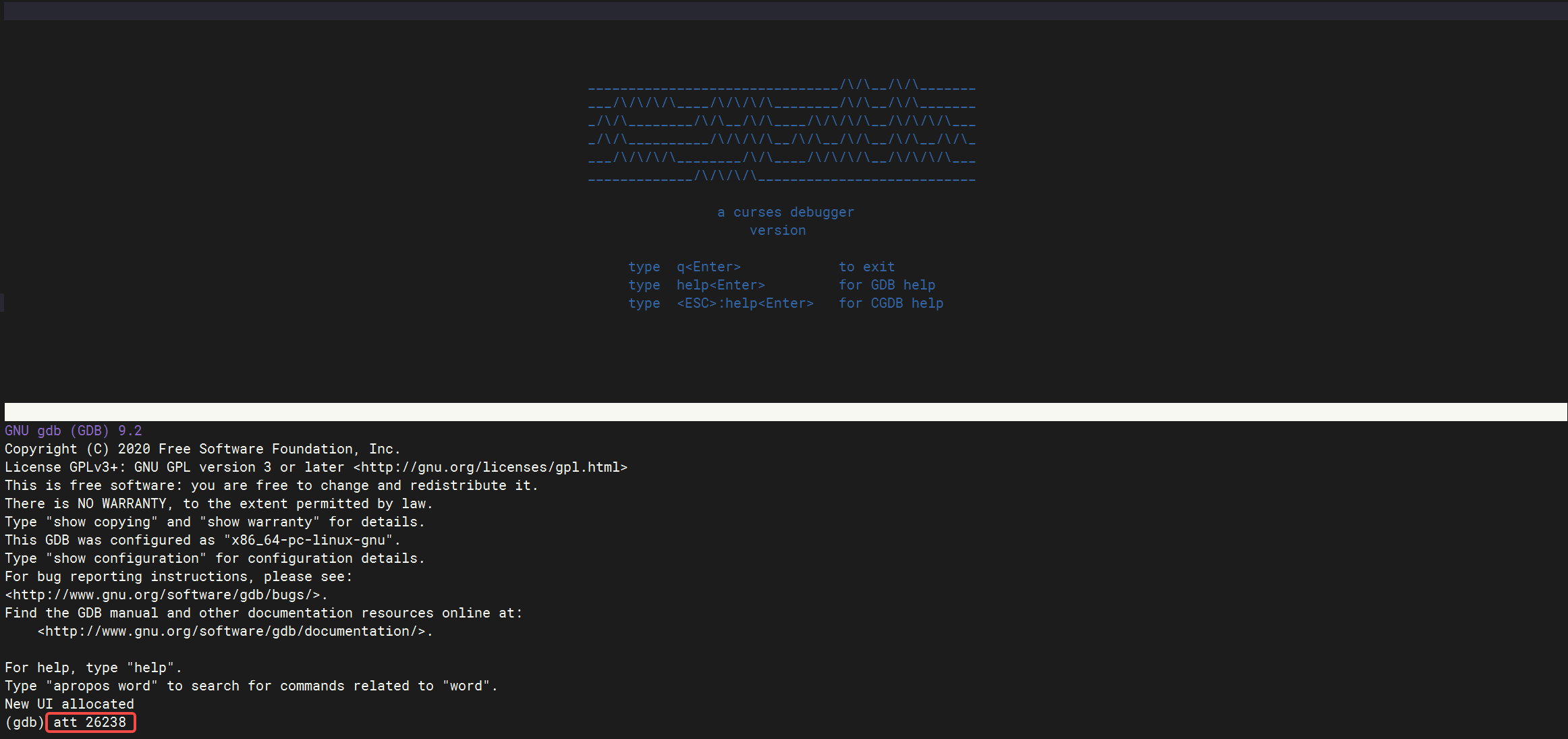Click the 'New UI allocated' line
1568x739 pixels.
click(69, 704)
